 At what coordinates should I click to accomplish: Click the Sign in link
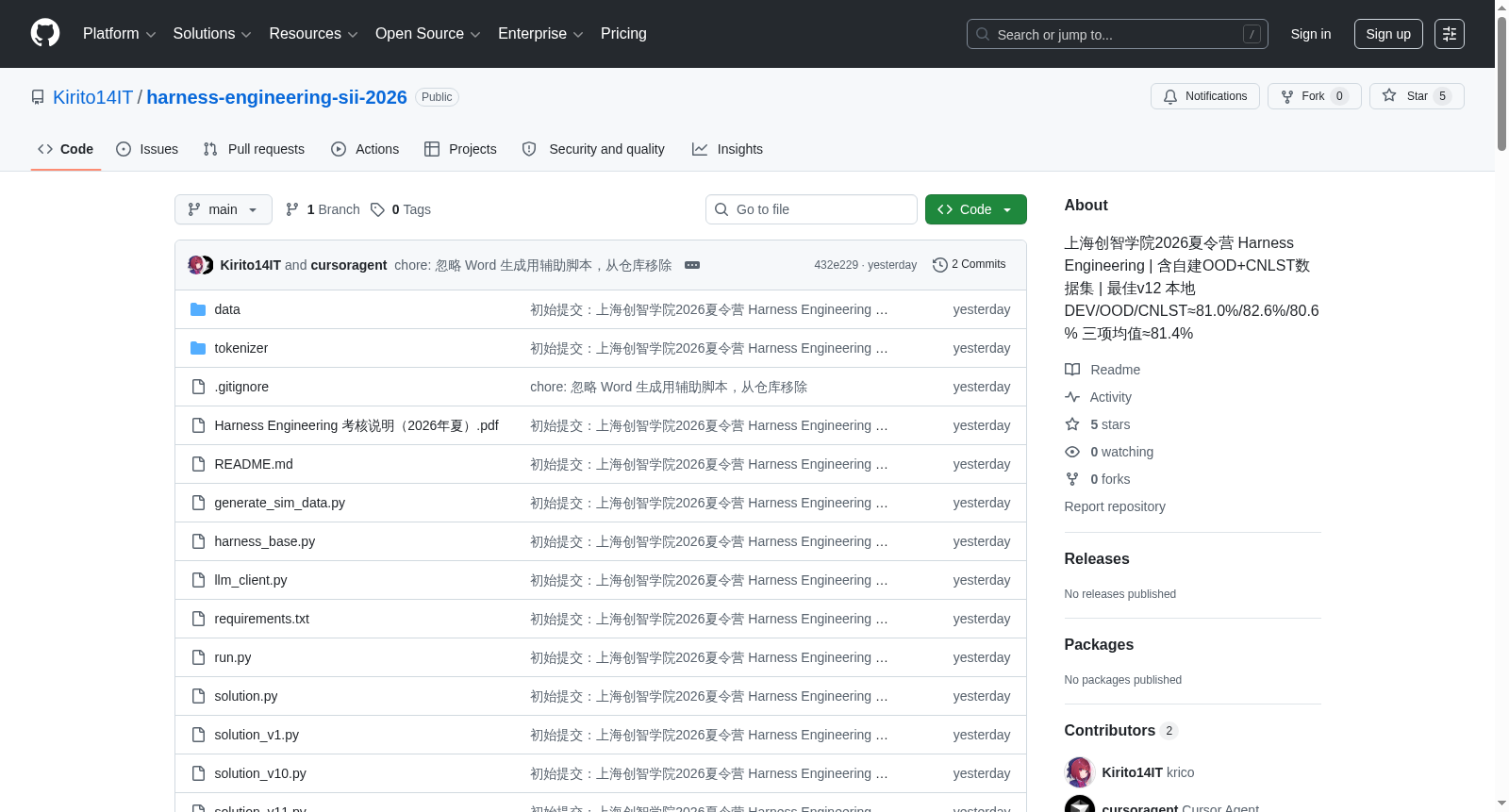click(x=1311, y=34)
